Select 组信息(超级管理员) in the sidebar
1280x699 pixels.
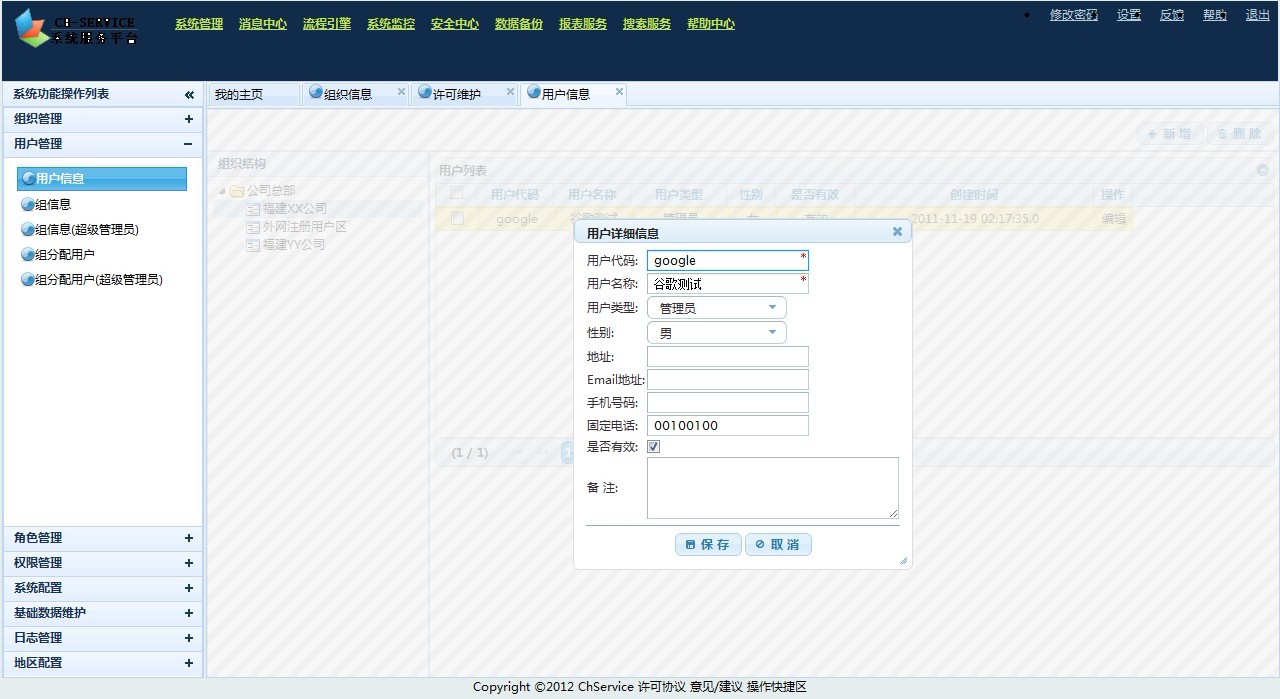87,229
